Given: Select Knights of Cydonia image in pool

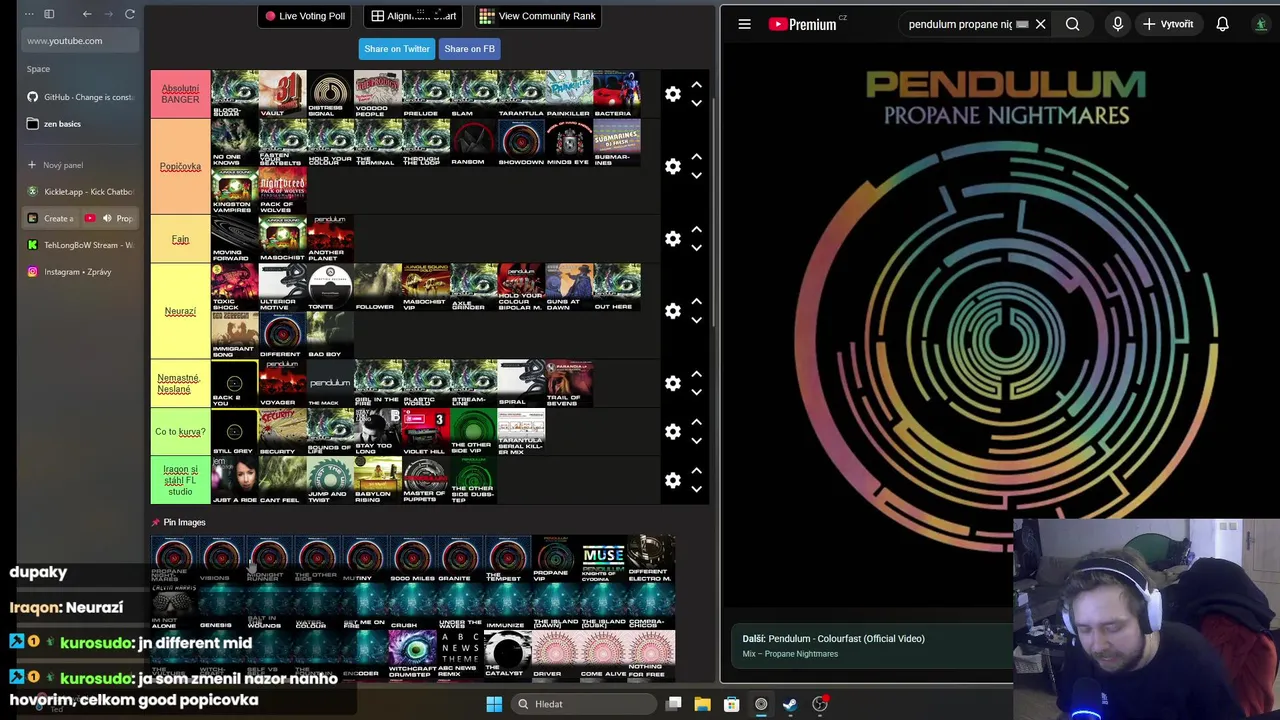Looking at the screenshot, I should 604,559.
